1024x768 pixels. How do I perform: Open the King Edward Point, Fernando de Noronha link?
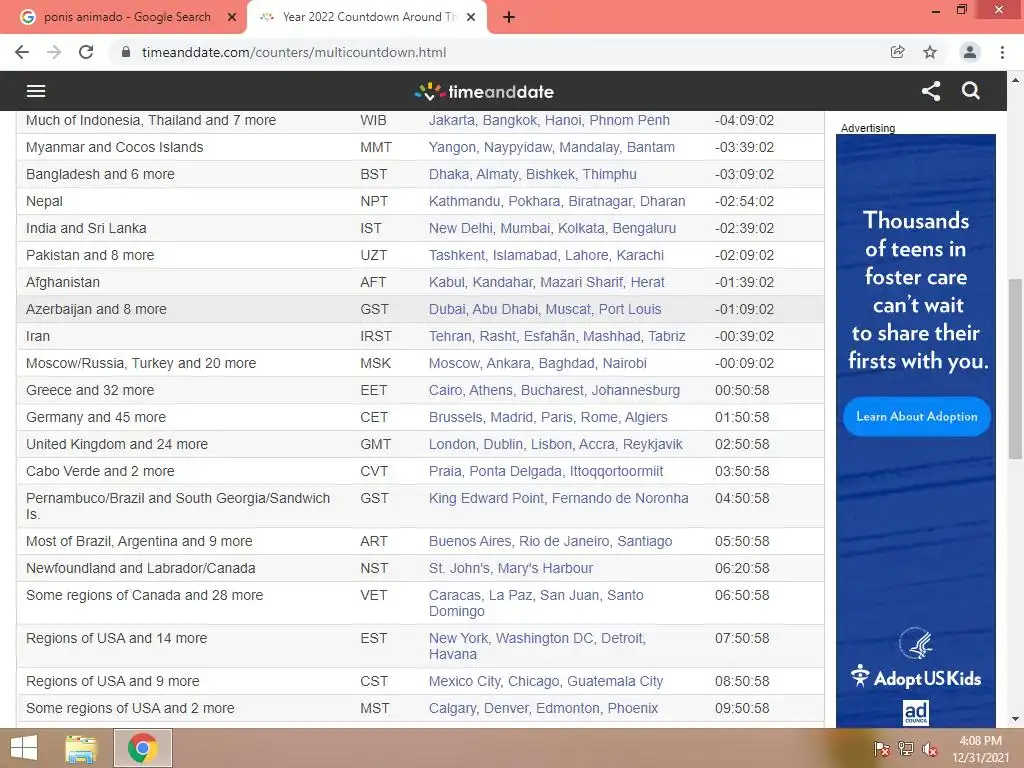(x=558, y=498)
